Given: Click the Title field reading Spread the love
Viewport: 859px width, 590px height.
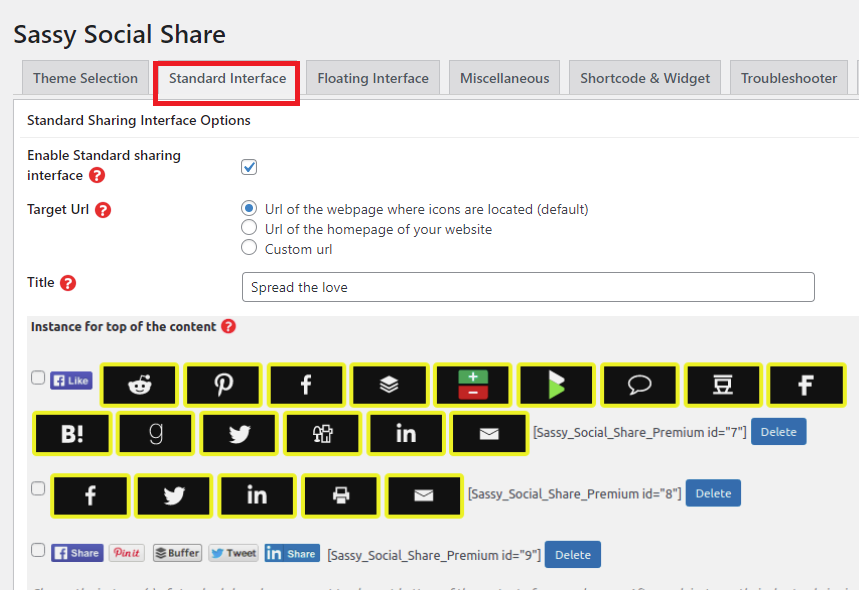Looking at the screenshot, I should pyautogui.click(x=528, y=287).
